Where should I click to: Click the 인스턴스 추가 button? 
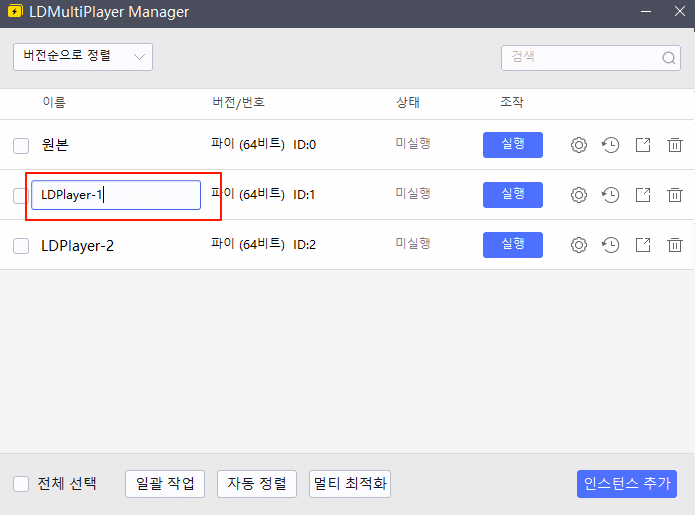pyautogui.click(x=627, y=484)
